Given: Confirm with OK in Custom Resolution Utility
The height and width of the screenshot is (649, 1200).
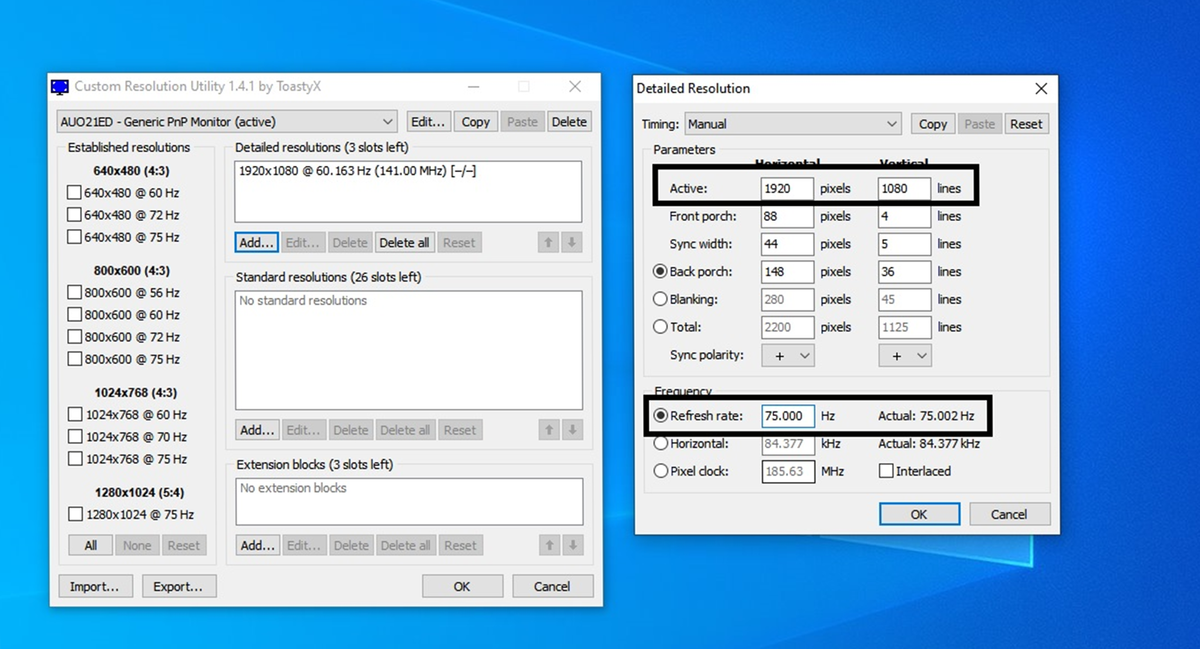Looking at the screenshot, I should point(462,587).
